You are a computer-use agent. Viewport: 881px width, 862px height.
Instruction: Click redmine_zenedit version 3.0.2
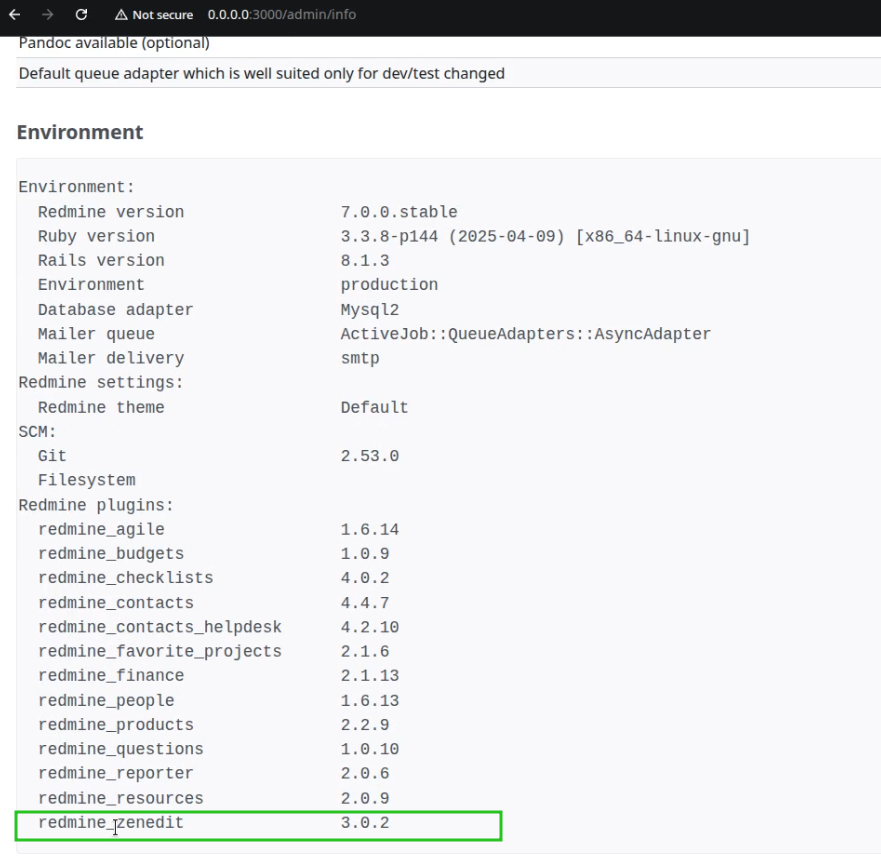point(365,823)
